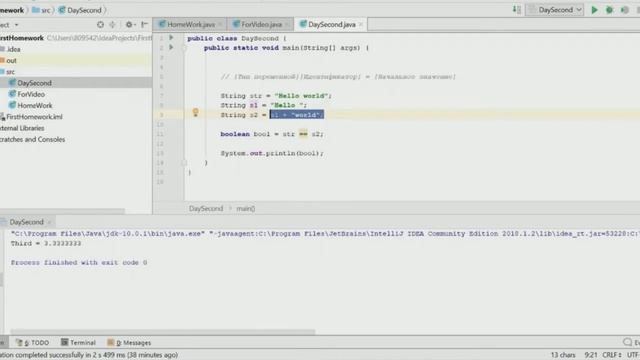Start debugging with the bug icon

pyautogui.click(x=609, y=10)
